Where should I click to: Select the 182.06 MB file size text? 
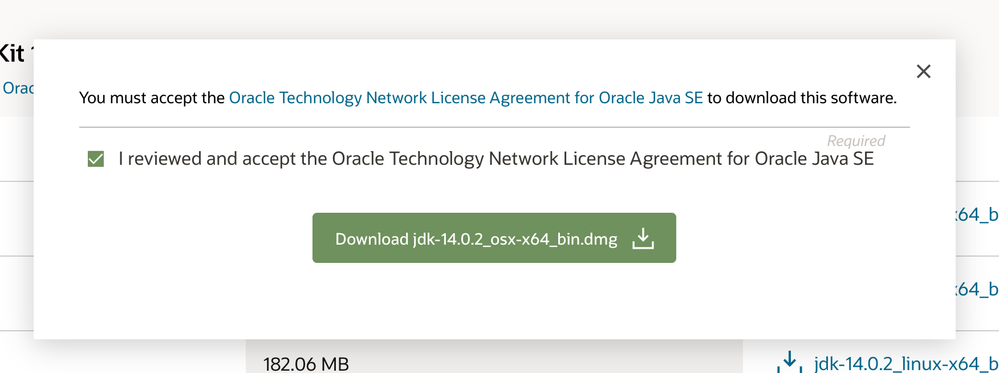pos(306,364)
